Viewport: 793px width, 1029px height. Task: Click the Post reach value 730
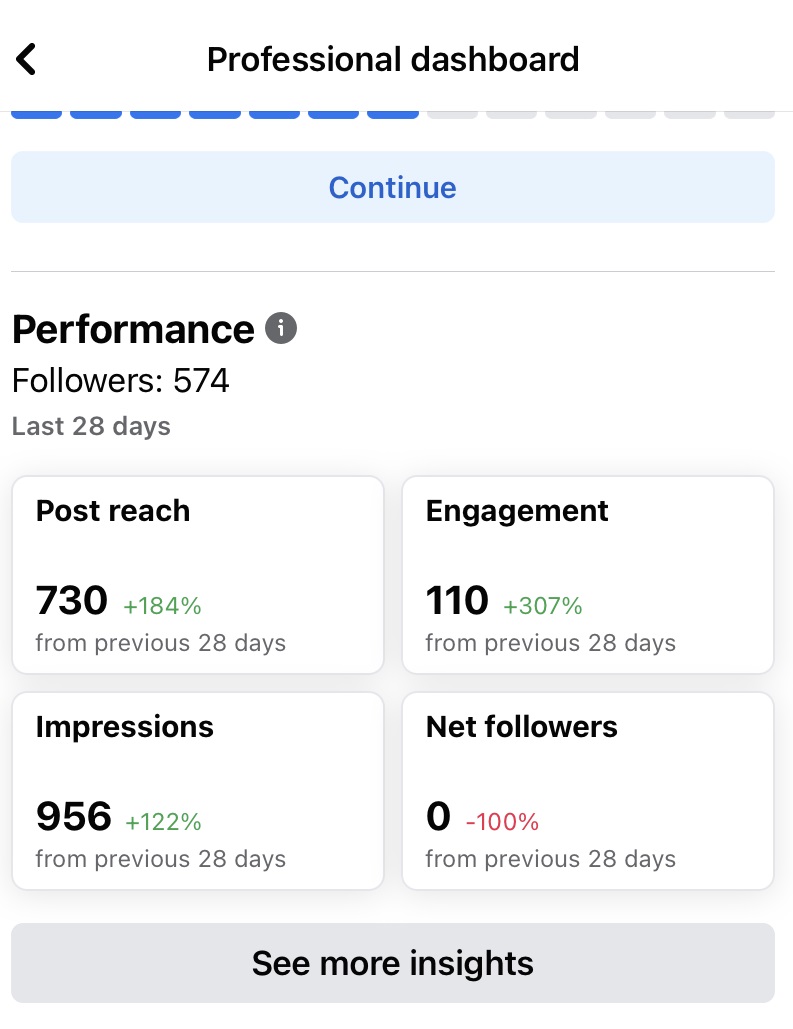click(x=72, y=601)
